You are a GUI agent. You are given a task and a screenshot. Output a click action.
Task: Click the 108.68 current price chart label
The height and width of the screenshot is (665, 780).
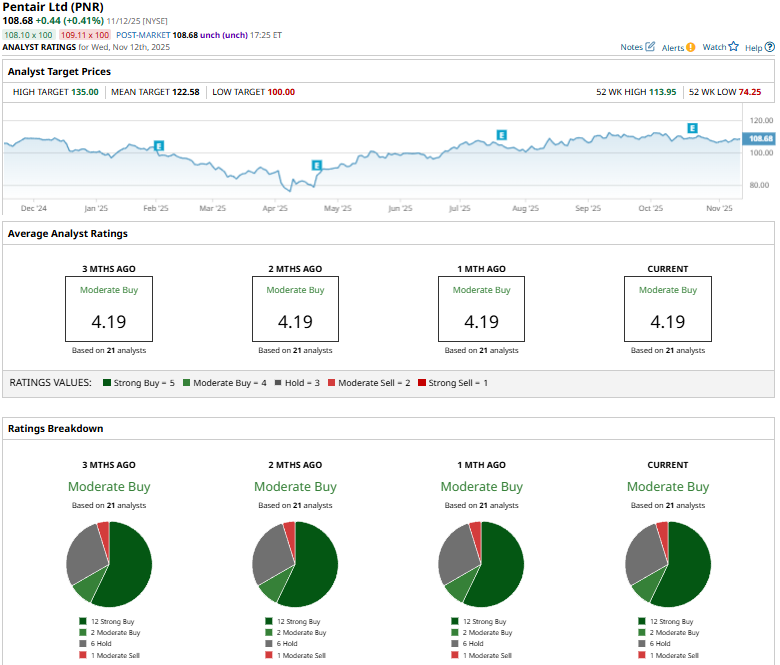click(760, 139)
